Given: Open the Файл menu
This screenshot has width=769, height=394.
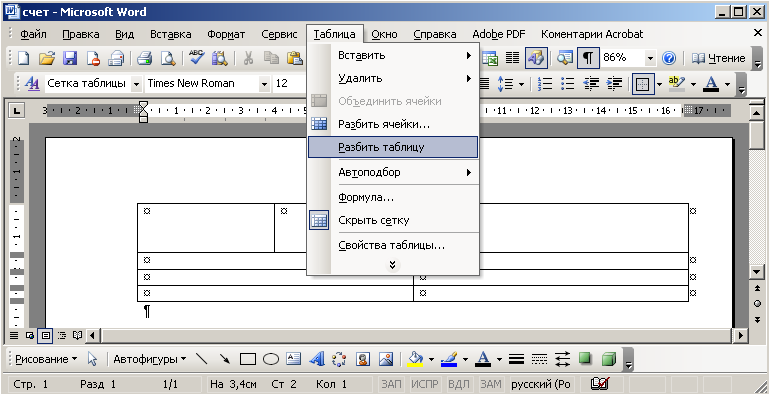Looking at the screenshot, I should pyautogui.click(x=33, y=34).
